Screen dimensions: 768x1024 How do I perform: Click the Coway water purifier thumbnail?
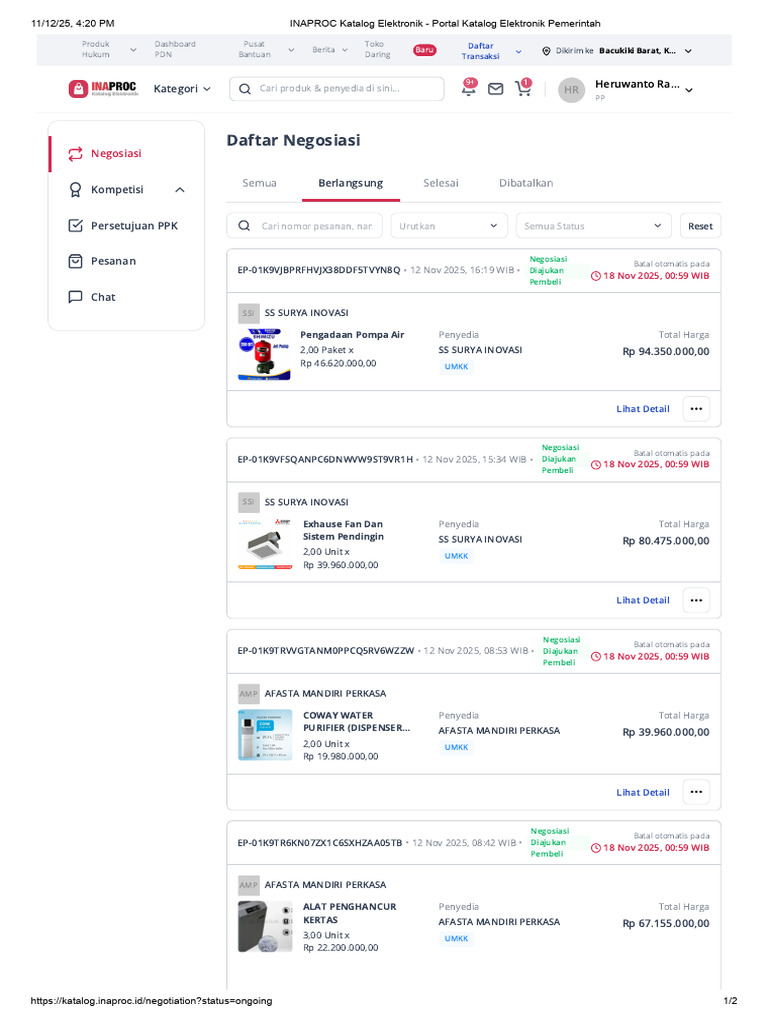click(x=265, y=735)
